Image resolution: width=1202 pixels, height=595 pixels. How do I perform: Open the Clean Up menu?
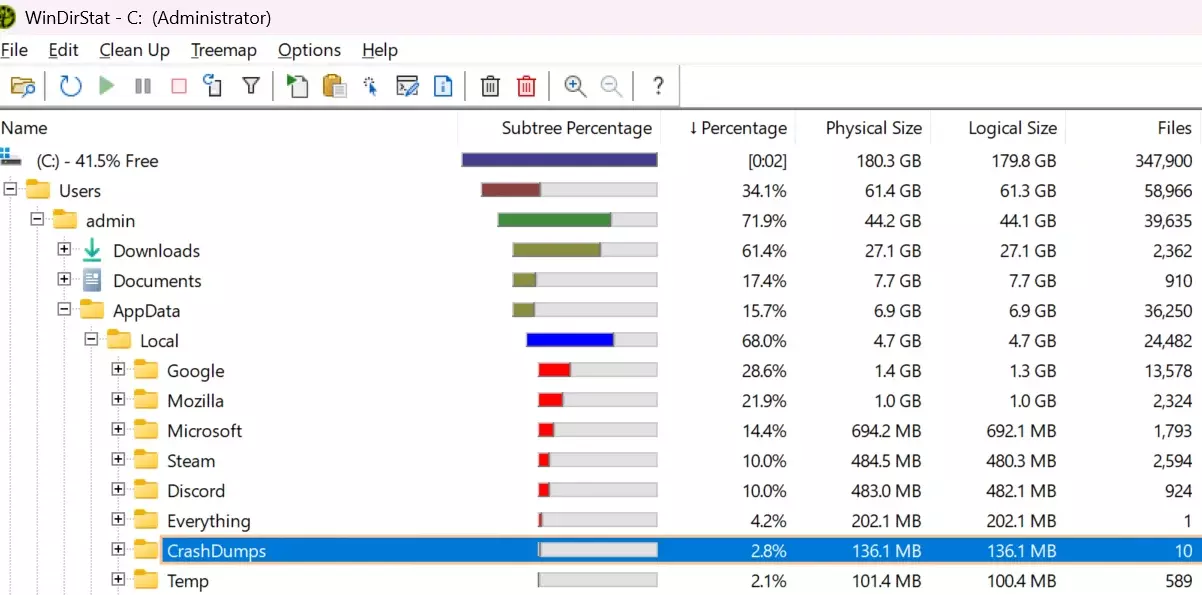click(135, 50)
